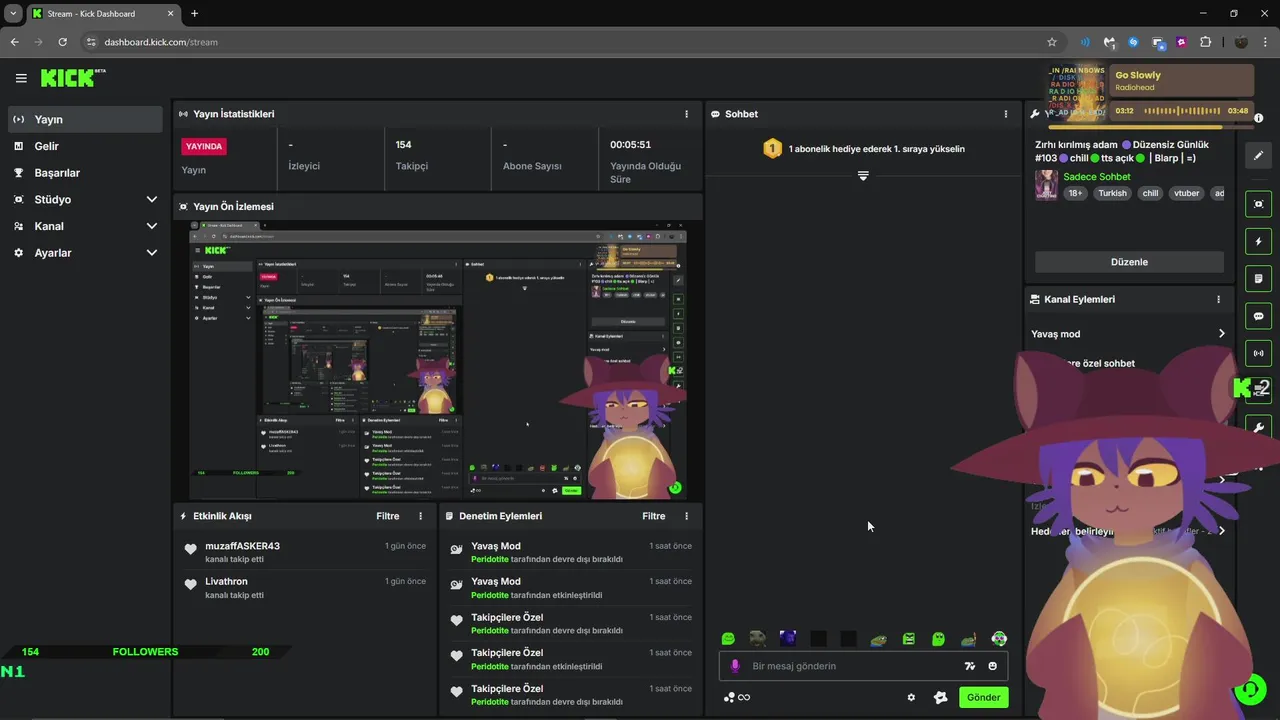The height and width of the screenshot is (720, 1280).
Task: Click the YAYINDA live badge
Action: coord(204,146)
